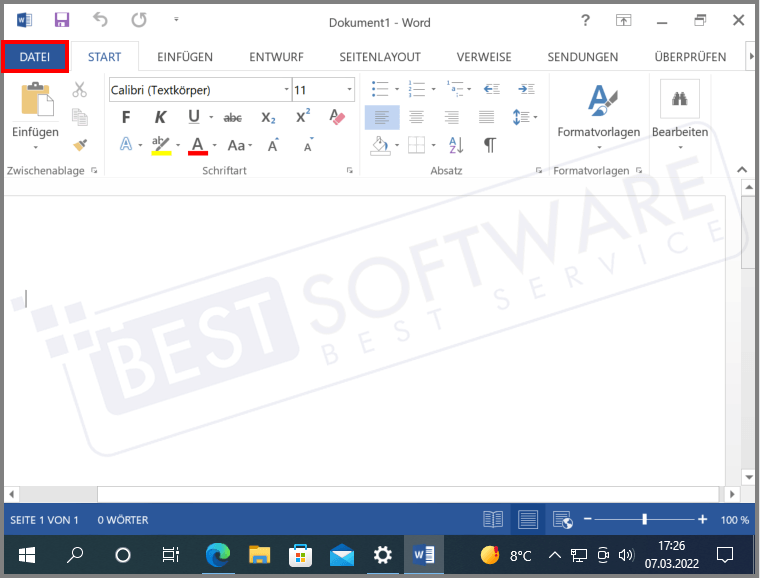Open Word help question mark

[x=585, y=20]
